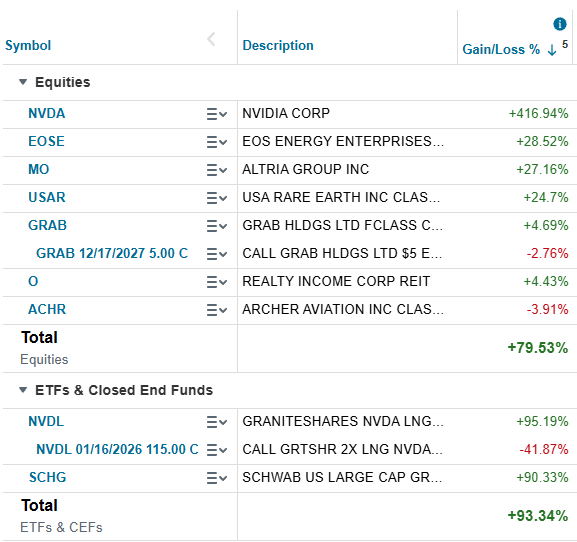
Task: Click the +28.52% gain value
Action: pos(542,141)
